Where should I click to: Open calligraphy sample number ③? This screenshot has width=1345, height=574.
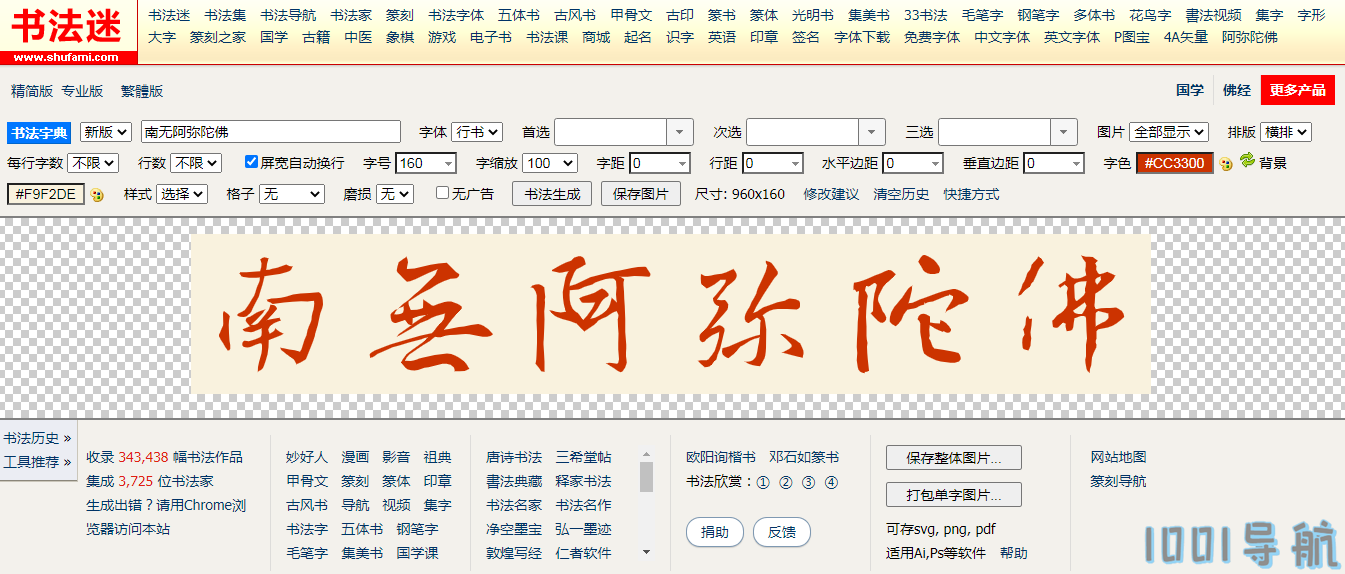pos(808,482)
